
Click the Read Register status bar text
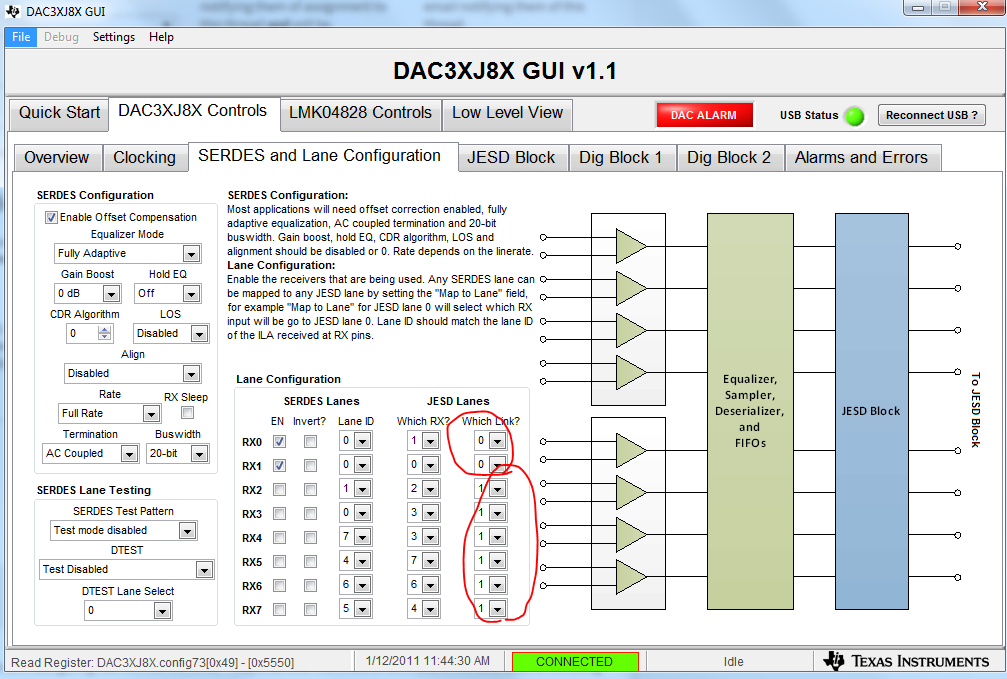point(153,662)
